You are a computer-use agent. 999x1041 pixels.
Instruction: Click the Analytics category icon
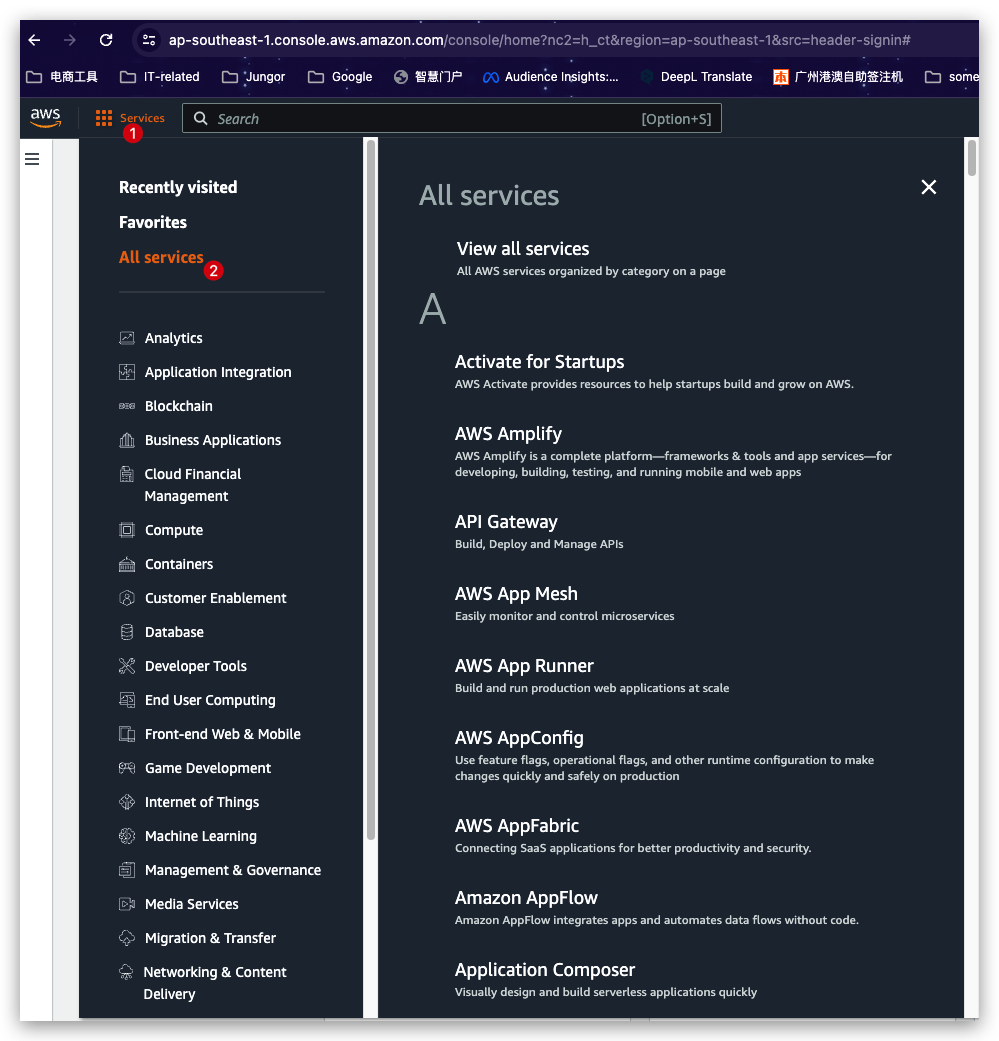[127, 338]
